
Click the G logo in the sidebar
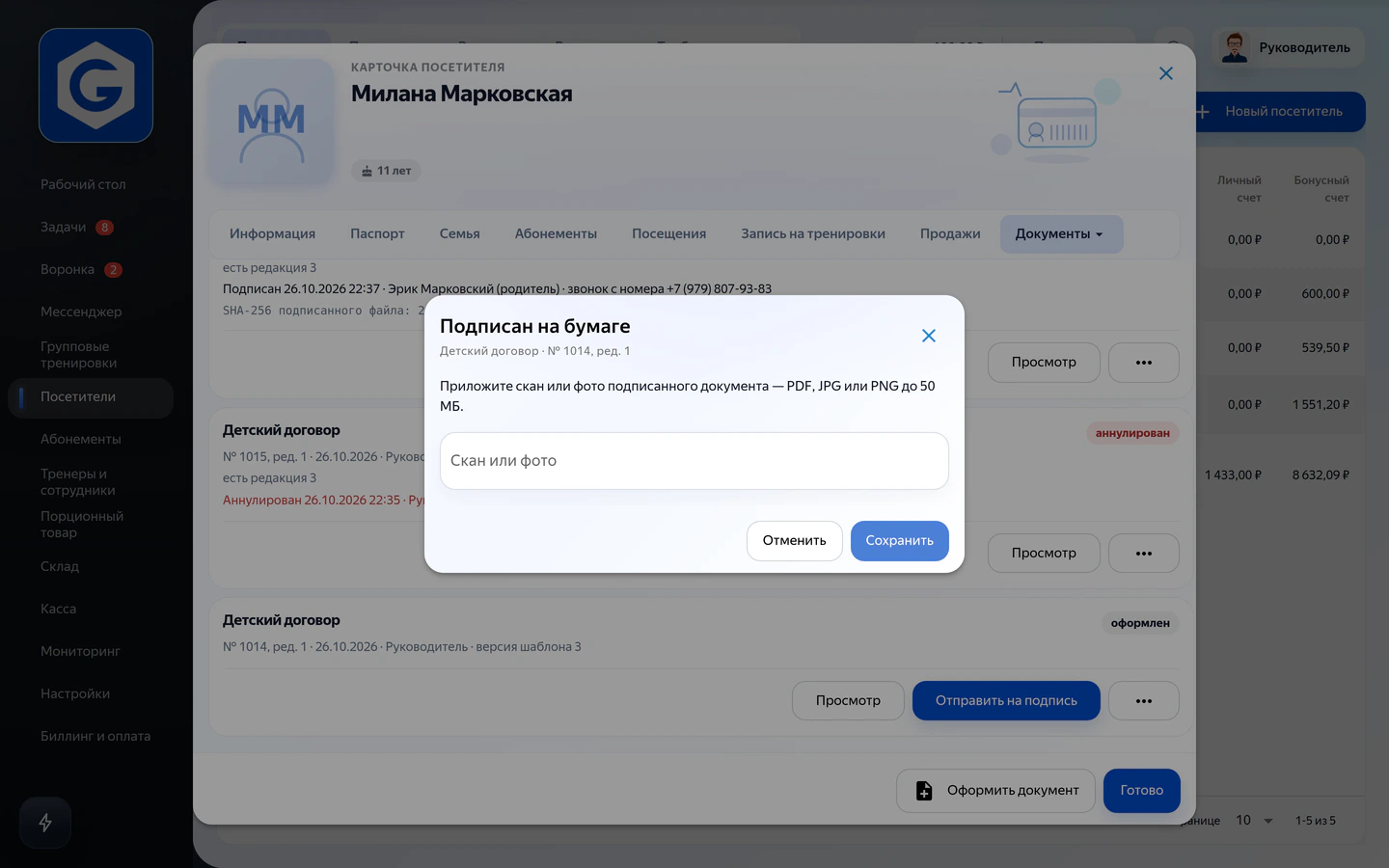tap(95, 86)
